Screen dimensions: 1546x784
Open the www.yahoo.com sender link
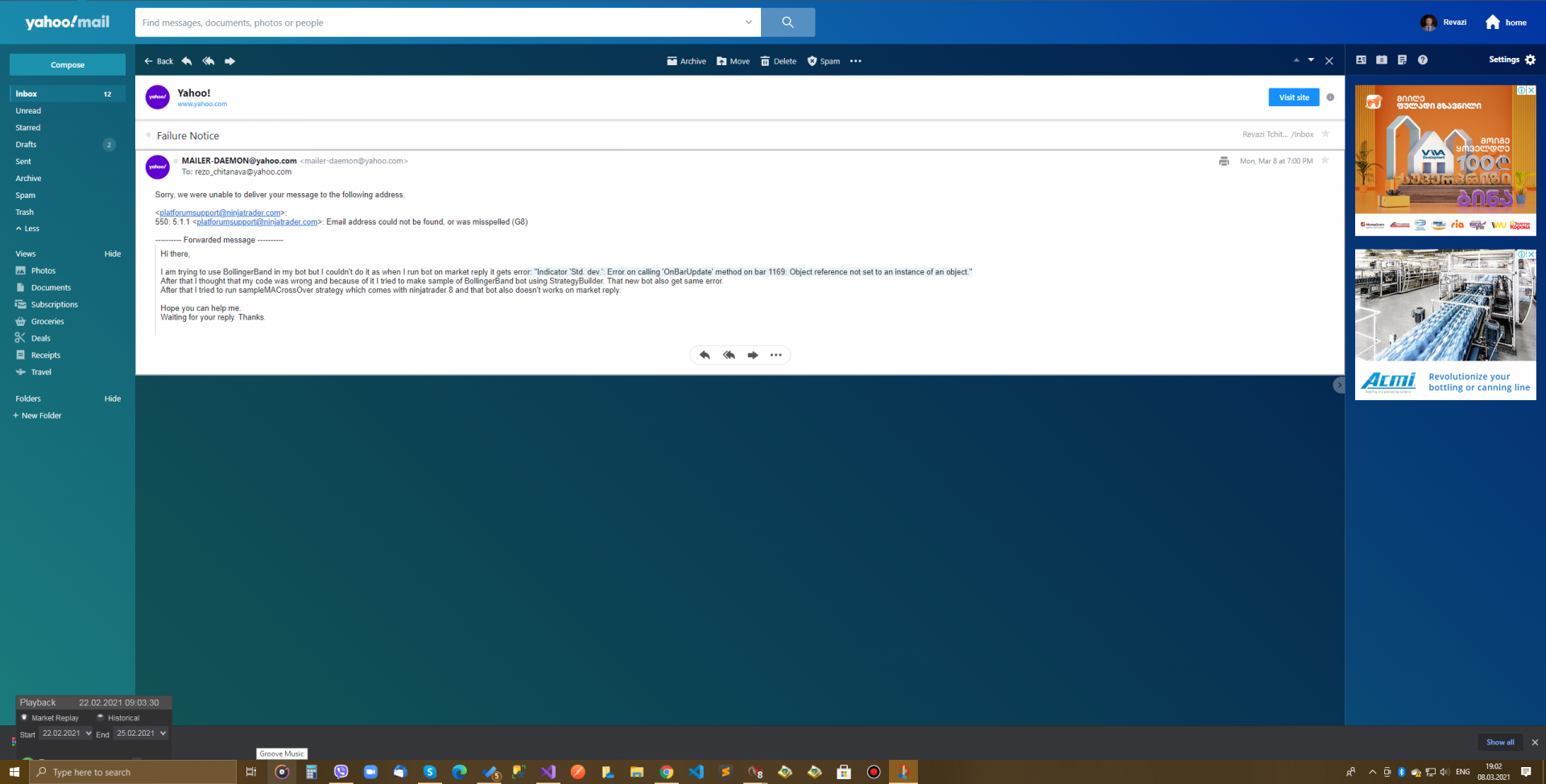coord(202,104)
